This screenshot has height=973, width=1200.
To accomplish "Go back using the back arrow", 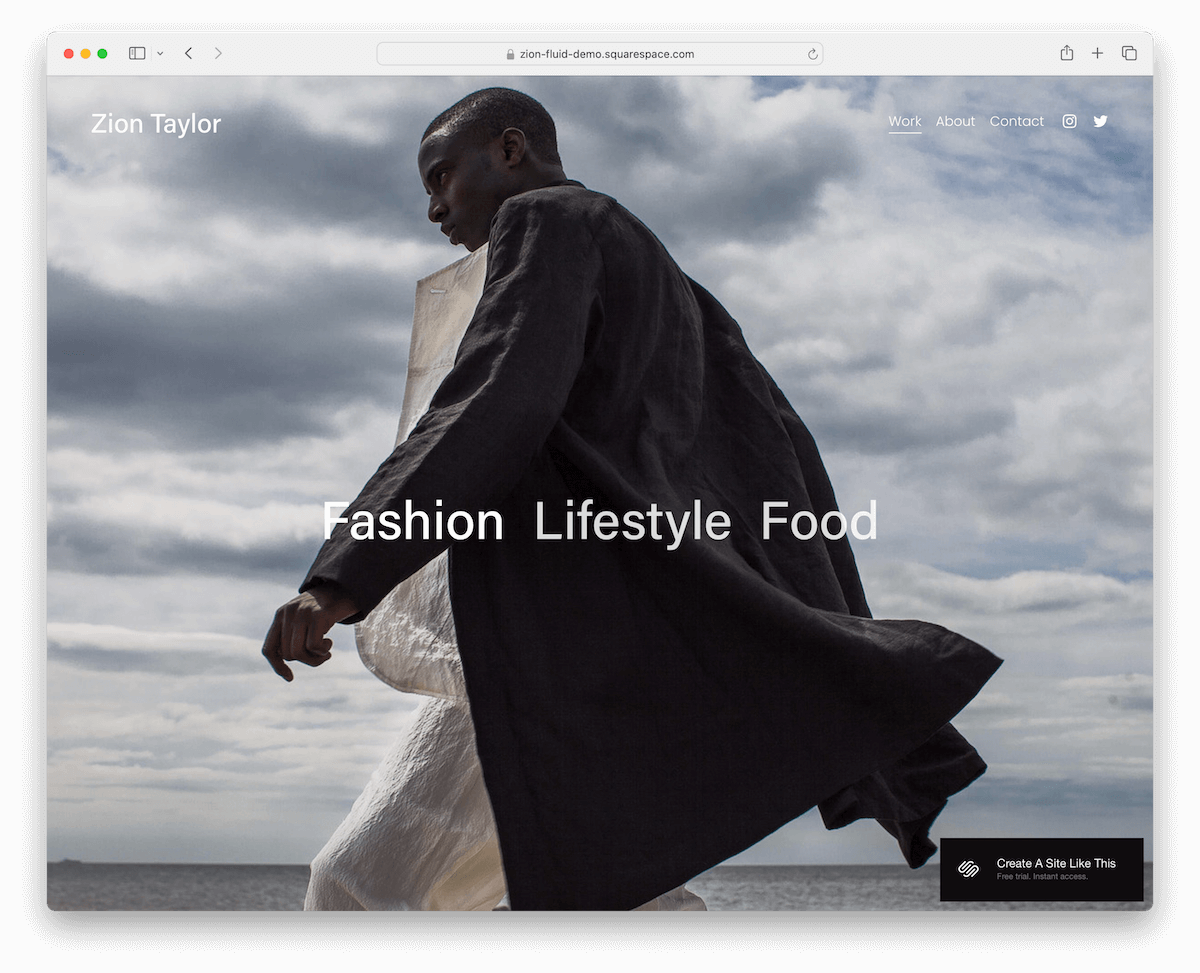I will tap(188, 53).
